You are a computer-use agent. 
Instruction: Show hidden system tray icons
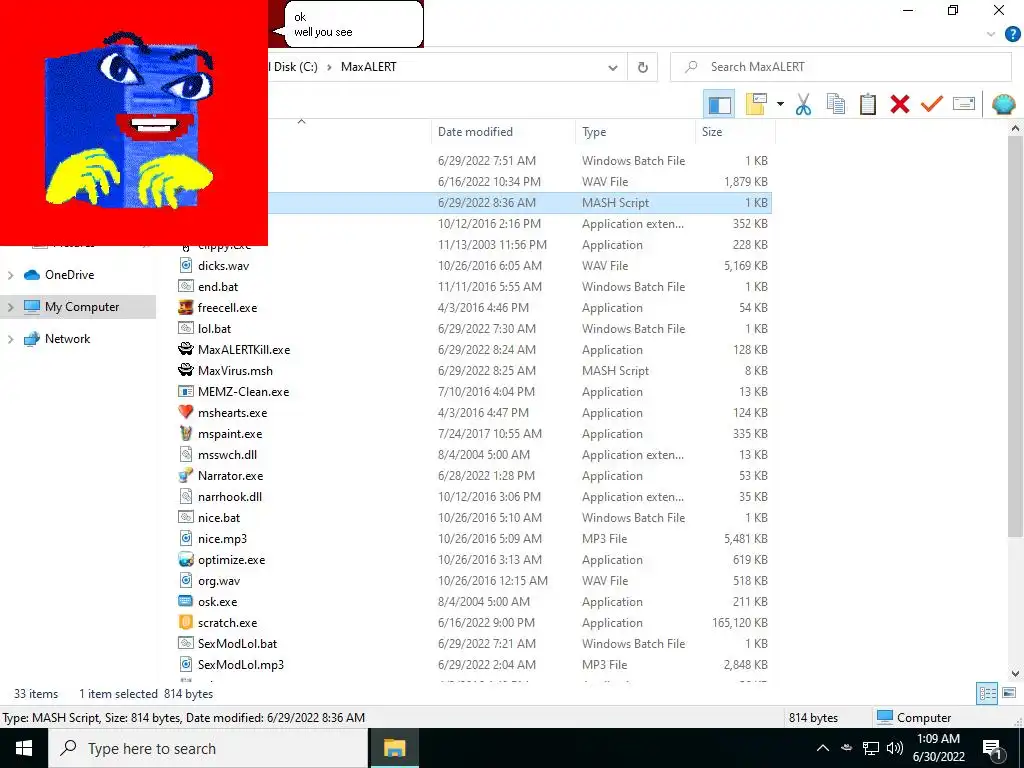[823, 748]
